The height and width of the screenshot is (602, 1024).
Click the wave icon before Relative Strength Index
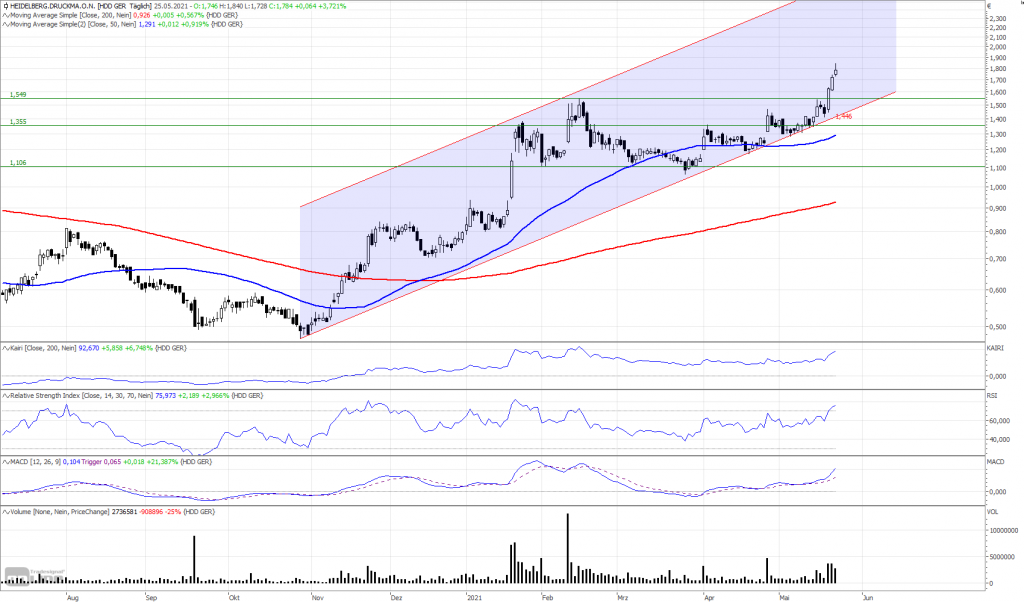(x=5, y=396)
